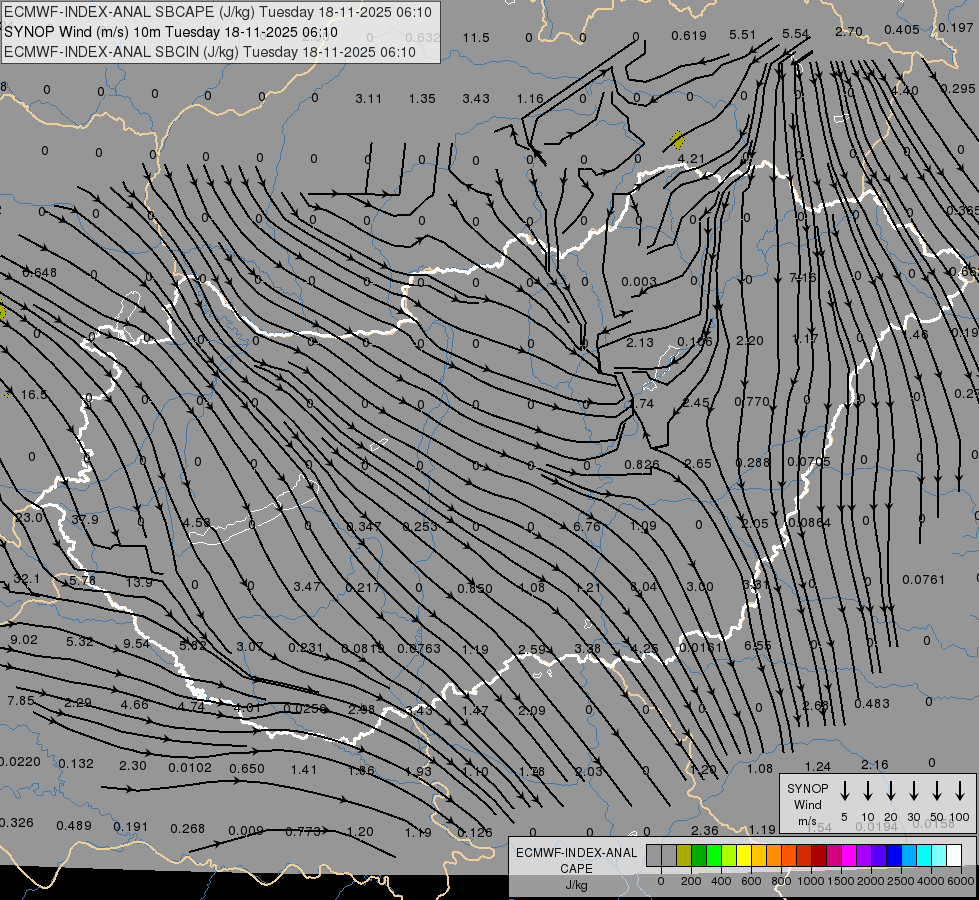Pick the dark red CAPE legend swatch

[x=819, y=856]
